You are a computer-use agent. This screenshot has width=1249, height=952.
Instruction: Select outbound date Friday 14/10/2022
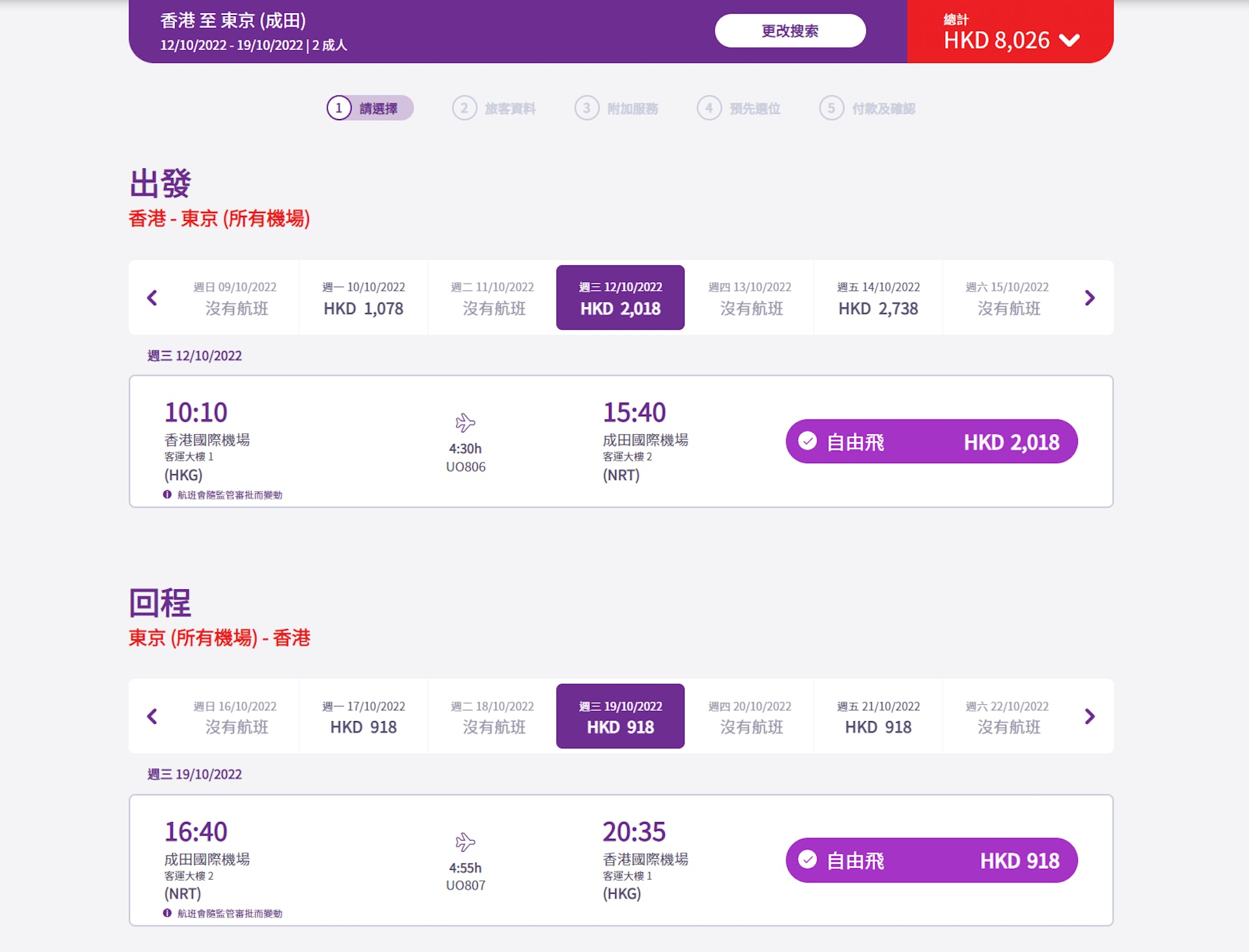point(878,298)
